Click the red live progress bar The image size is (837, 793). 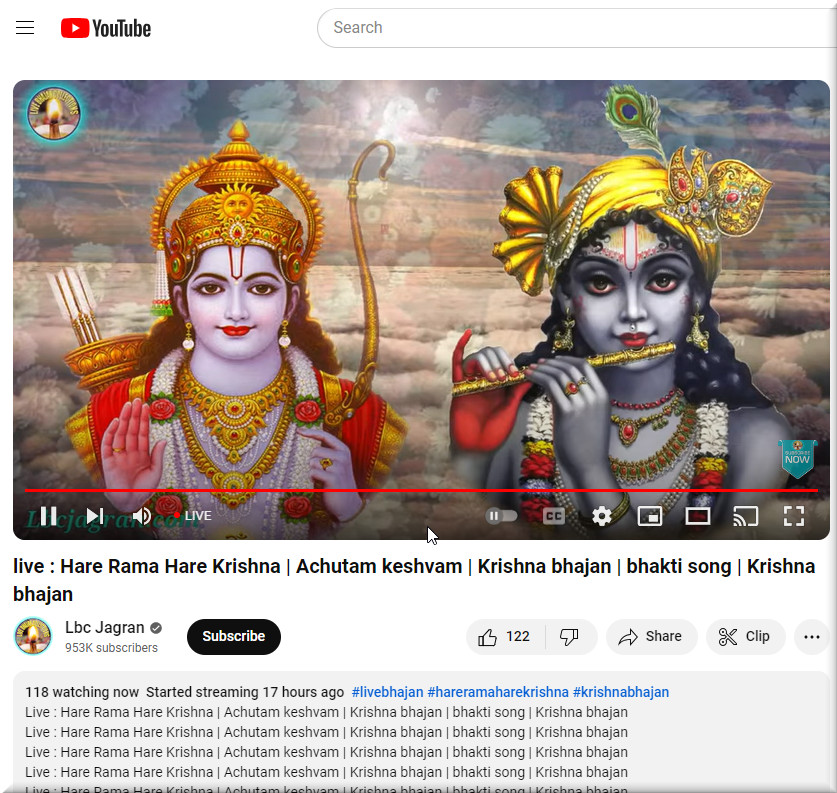pyautogui.click(x=400, y=490)
